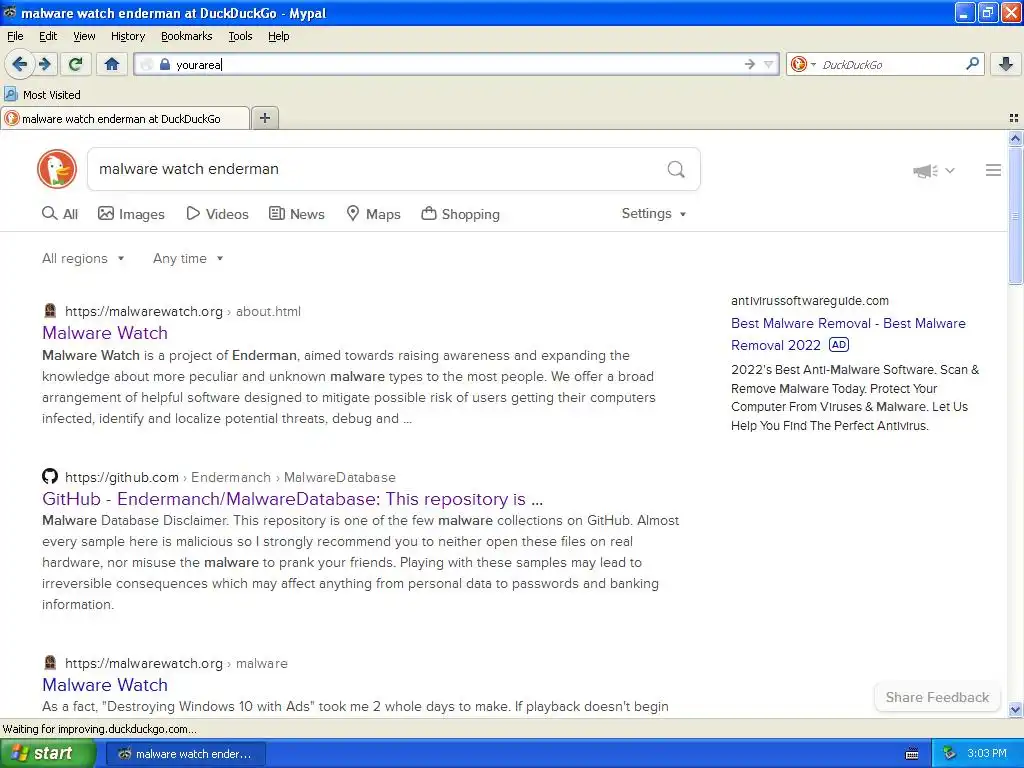Image resolution: width=1024 pixels, height=768 pixels.
Task: Click the magnifier in the browser search box
Action: pyautogui.click(x=972, y=63)
